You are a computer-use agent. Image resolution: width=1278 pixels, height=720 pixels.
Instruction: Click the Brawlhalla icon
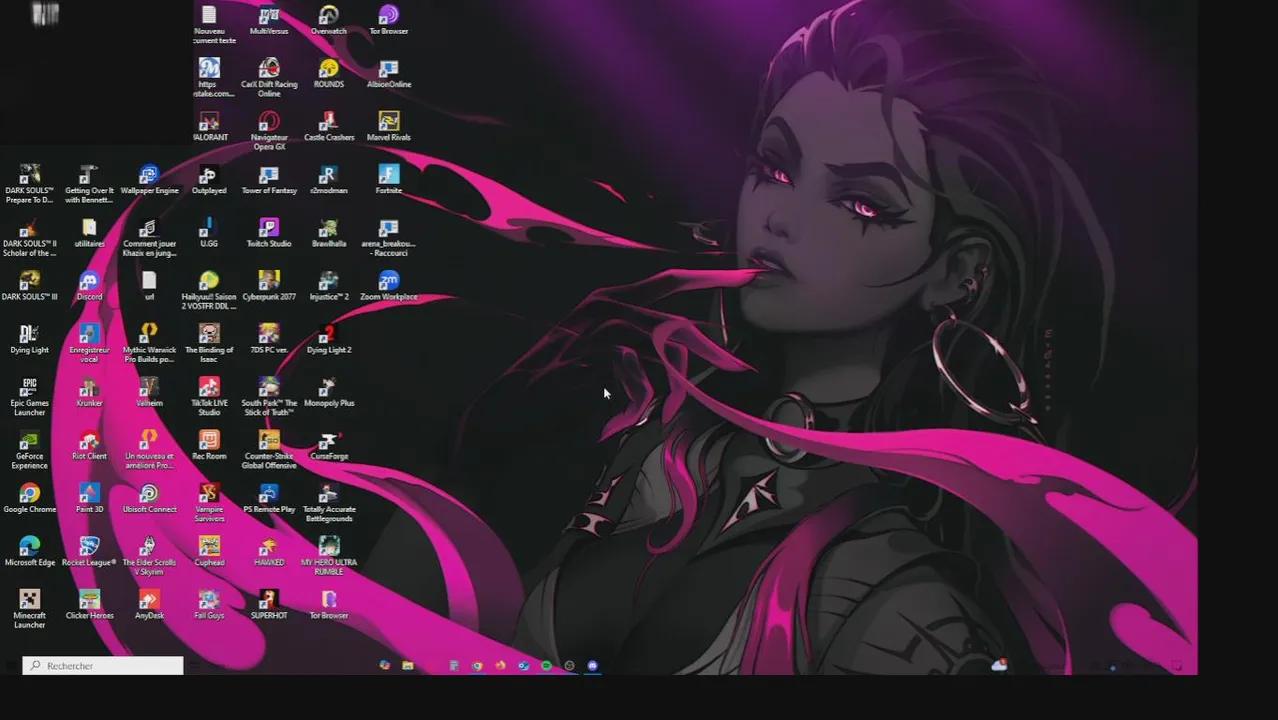[x=329, y=233]
